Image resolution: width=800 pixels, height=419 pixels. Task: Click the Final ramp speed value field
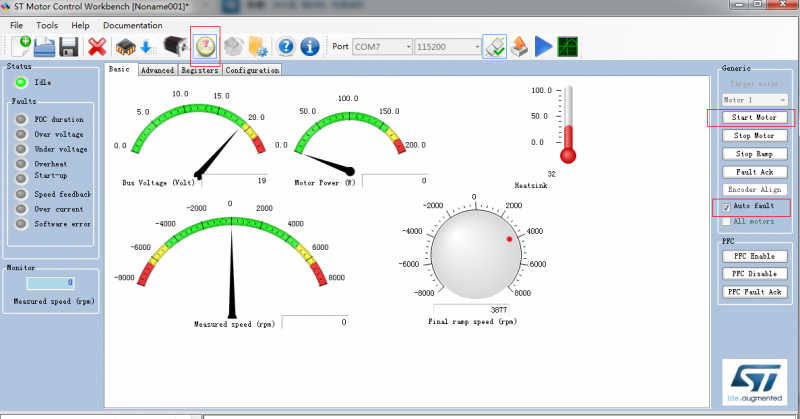point(471,310)
